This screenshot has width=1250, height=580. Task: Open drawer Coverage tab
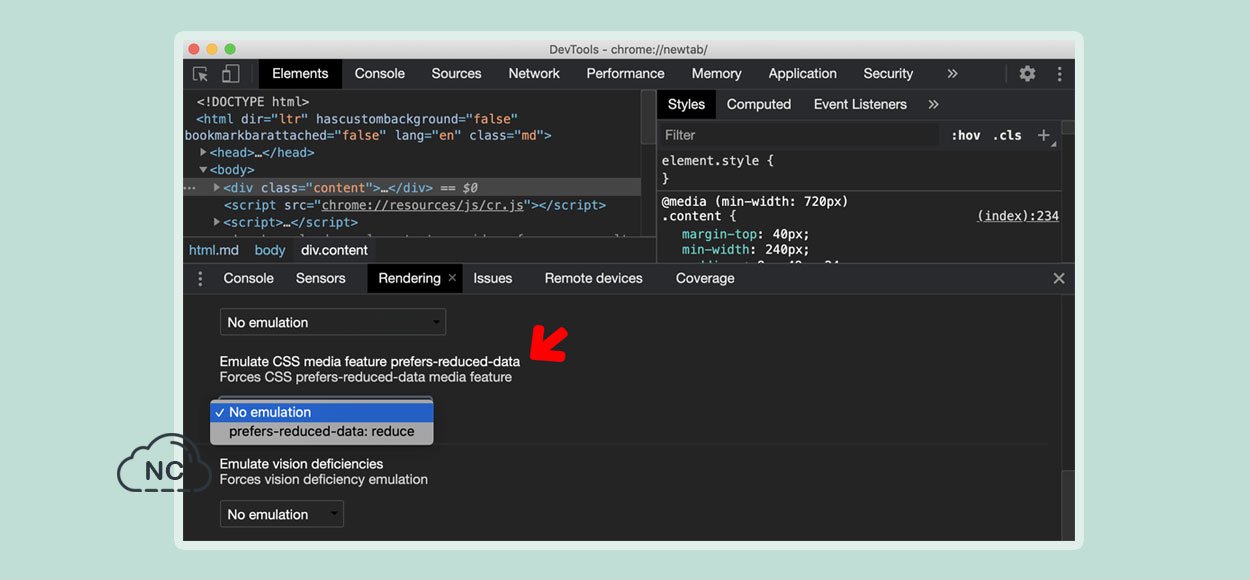click(705, 279)
